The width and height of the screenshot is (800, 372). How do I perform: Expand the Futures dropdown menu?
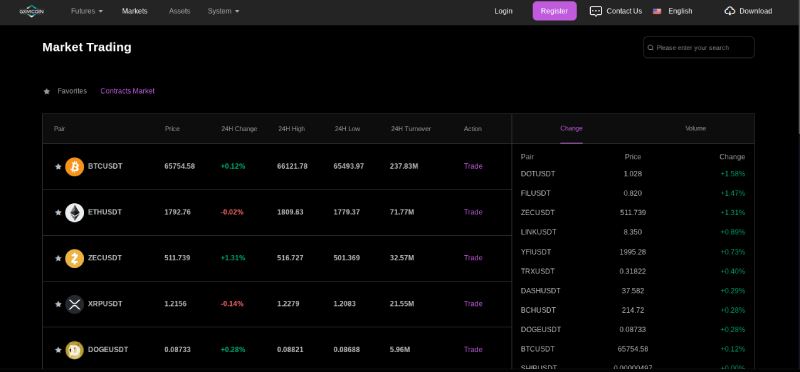pyautogui.click(x=87, y=11)
